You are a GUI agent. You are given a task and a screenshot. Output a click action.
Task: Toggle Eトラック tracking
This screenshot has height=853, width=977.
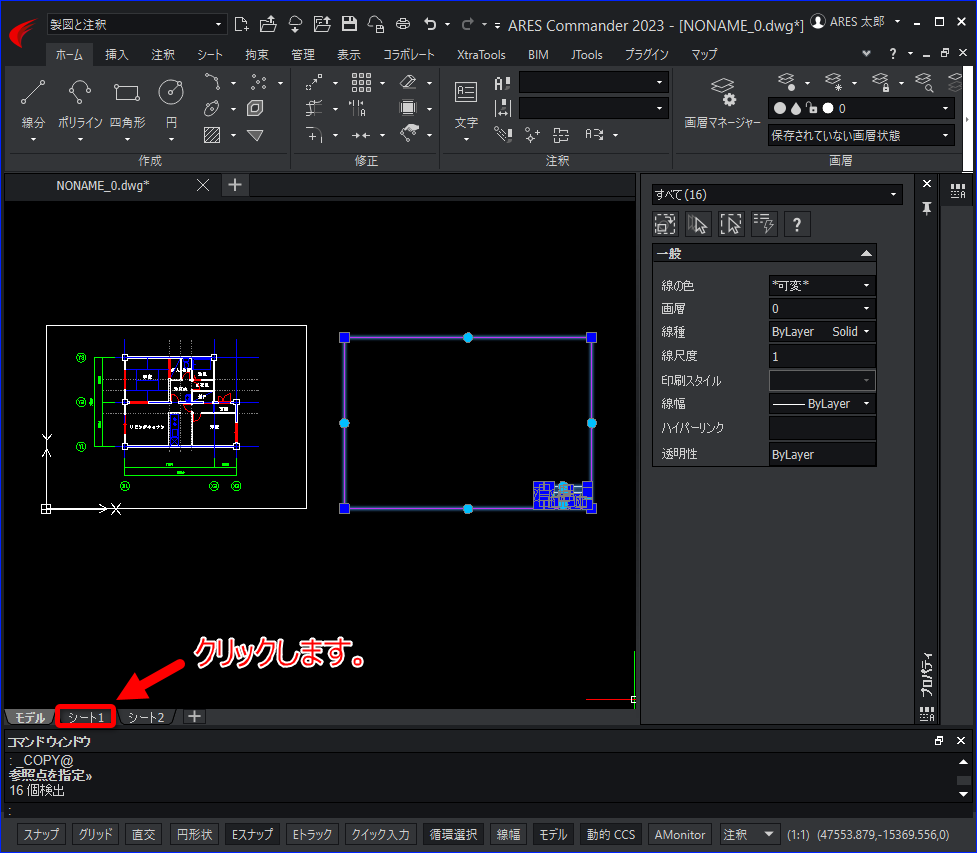[x=312, y=834]
